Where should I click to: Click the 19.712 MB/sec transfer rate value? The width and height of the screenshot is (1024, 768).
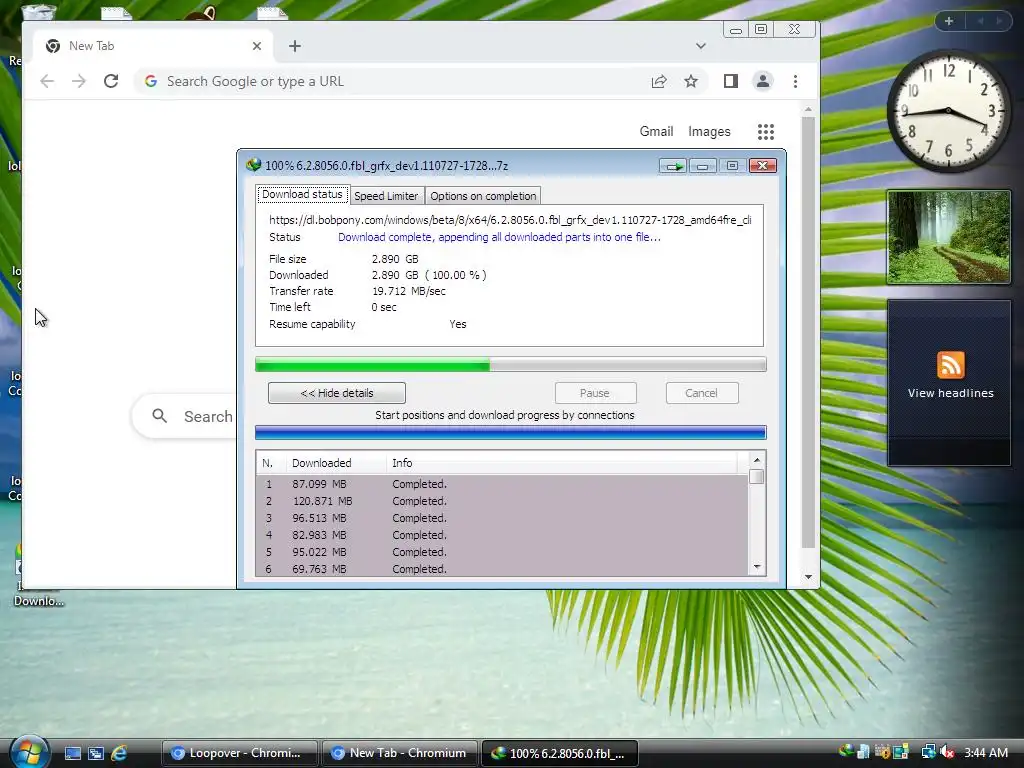(x=409, y=291)
